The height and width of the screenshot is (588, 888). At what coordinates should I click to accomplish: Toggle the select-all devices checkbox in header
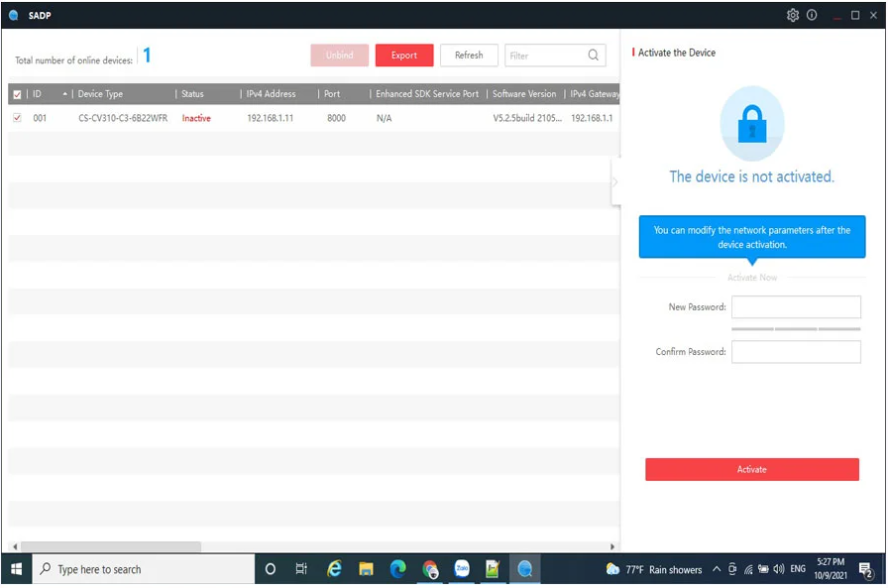point(16,94)
